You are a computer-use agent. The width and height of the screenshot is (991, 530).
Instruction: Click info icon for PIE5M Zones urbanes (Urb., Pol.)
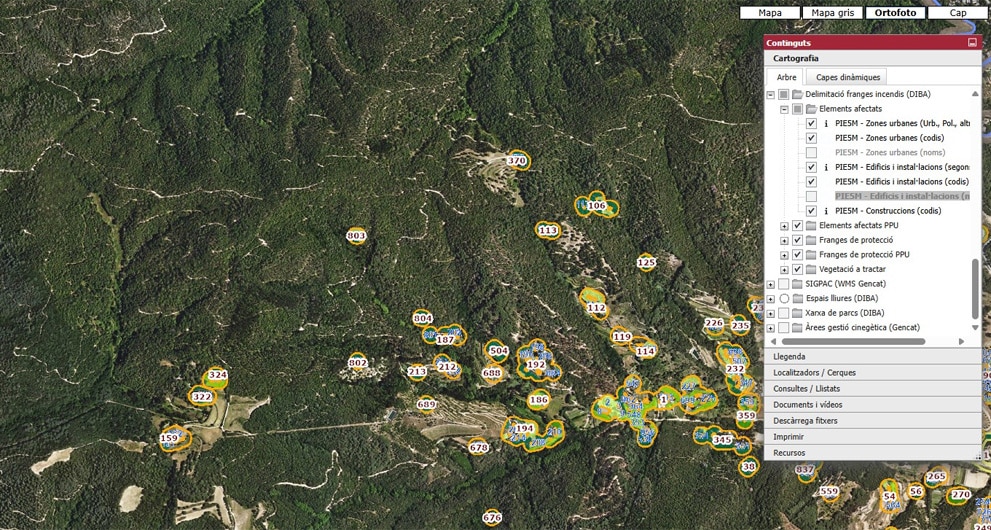coord(826,124)
